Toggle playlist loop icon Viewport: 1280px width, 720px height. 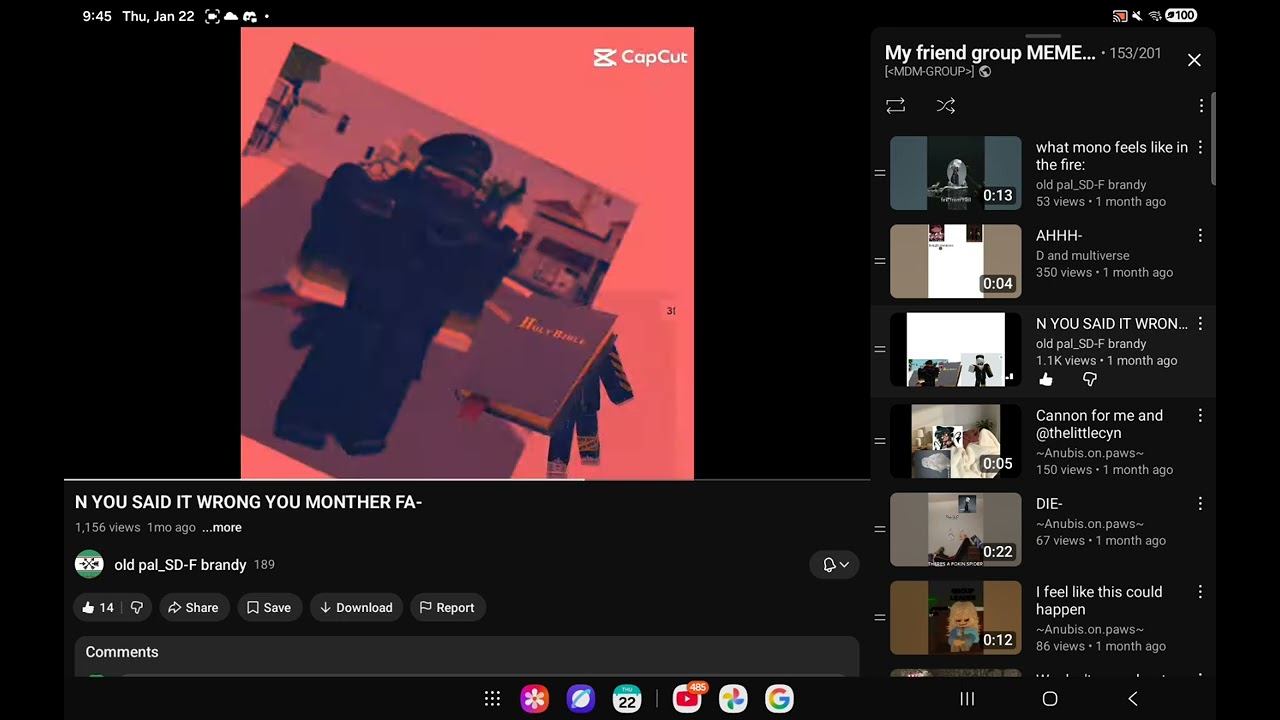895,106
